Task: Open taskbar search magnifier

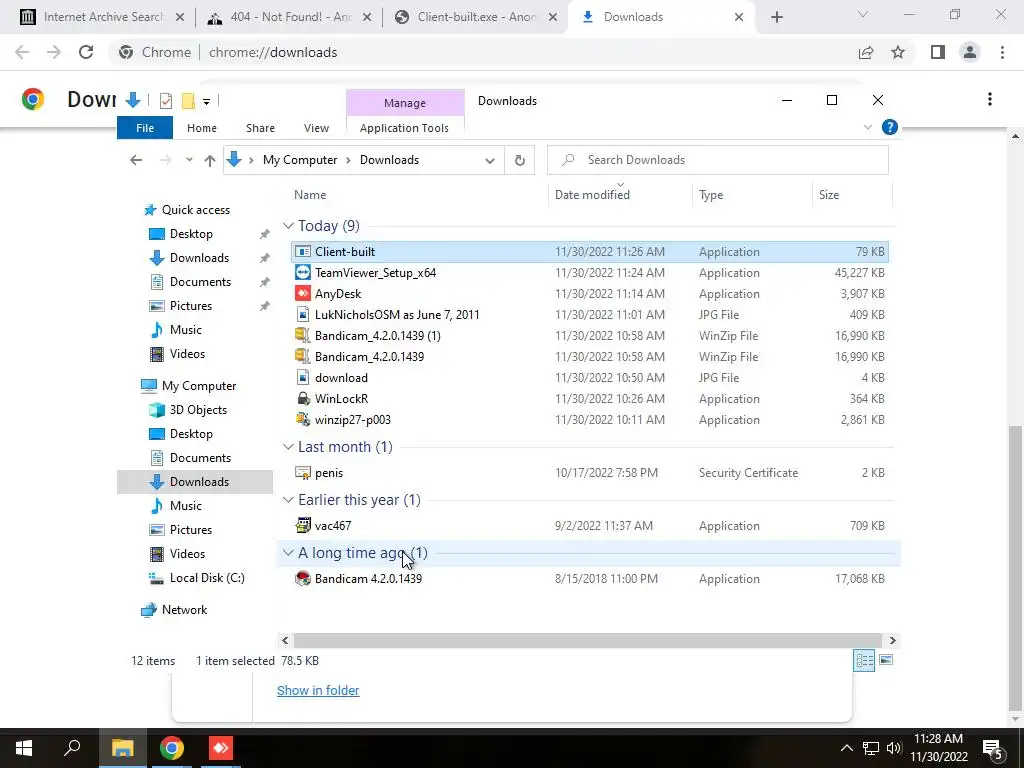Action: point(72,748)
